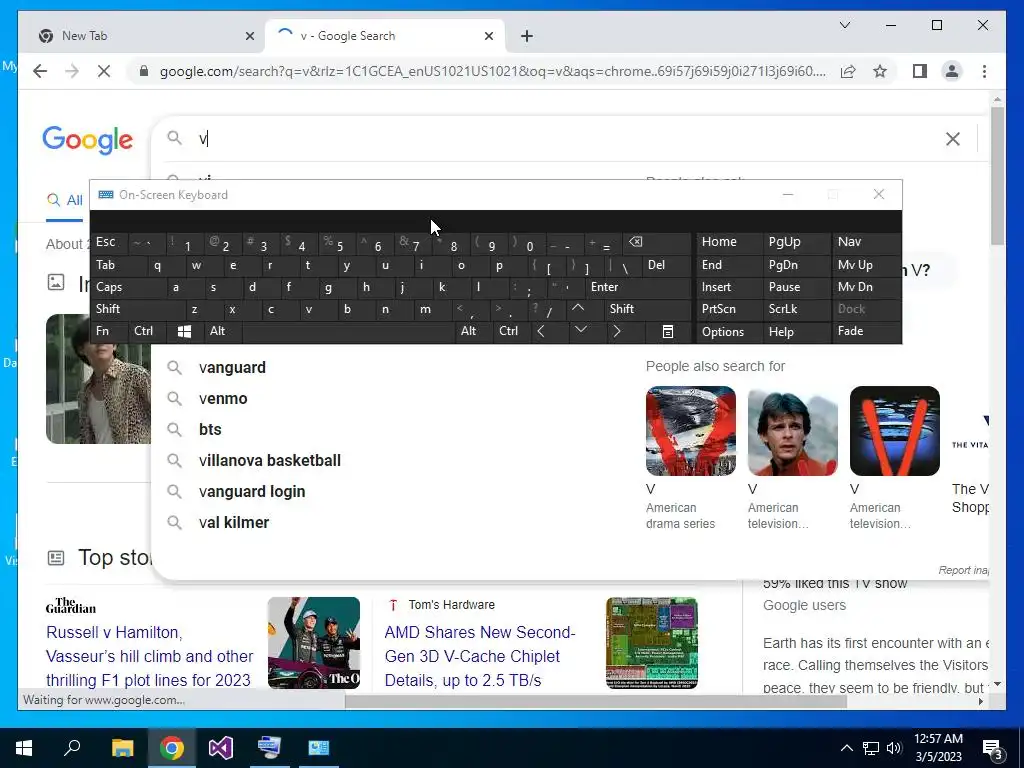The height and width of the screenshot is (768, 1024).
Task: Toggle left Ctrl on the on-screen keyboard
Action: (x=146, y=332)
